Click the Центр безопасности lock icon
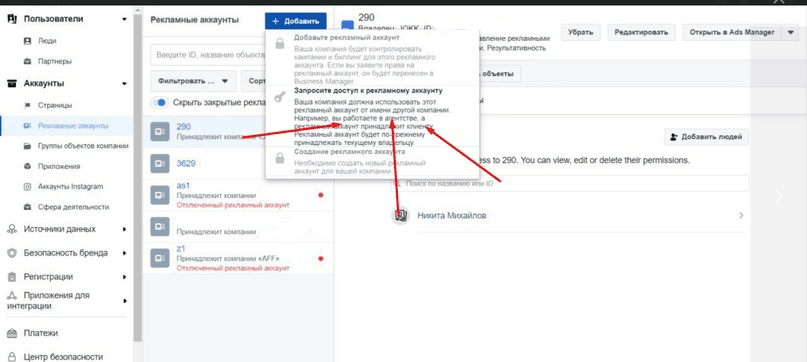Viewport: 807px width, 362px height. coord(12,356)
